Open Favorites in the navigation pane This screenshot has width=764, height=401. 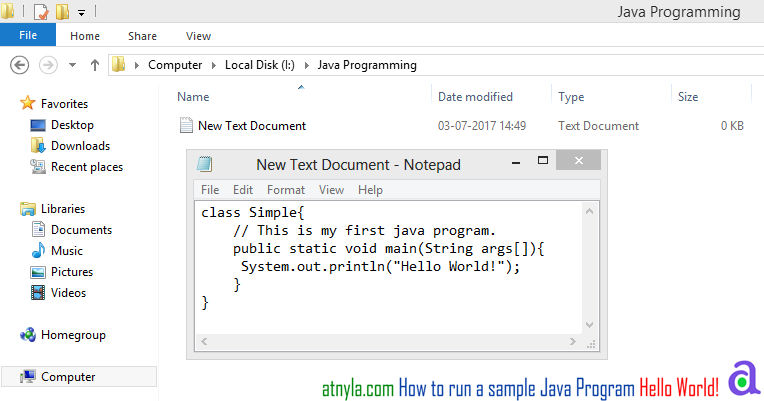point(64,104)
